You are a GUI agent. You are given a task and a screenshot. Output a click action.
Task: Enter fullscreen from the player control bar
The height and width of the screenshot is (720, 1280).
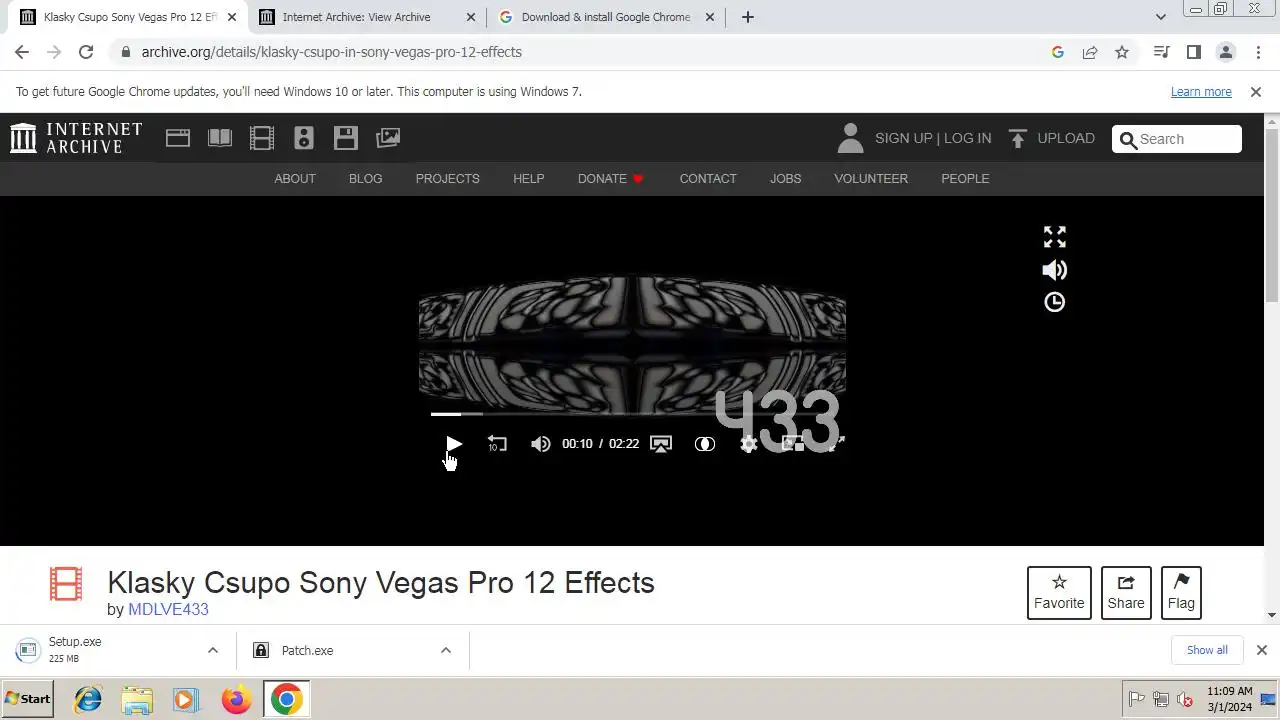point(836,444)
